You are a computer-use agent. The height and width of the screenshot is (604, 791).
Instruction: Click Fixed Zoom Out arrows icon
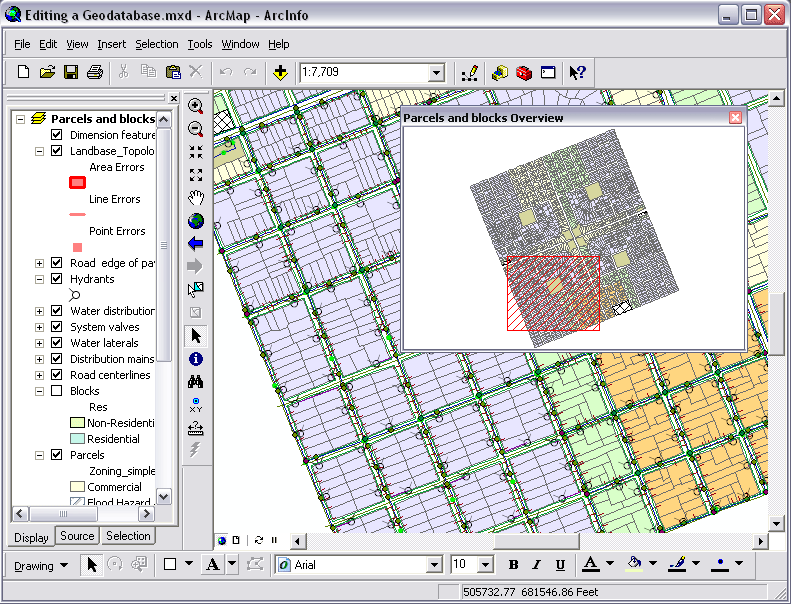coord(196,175)
